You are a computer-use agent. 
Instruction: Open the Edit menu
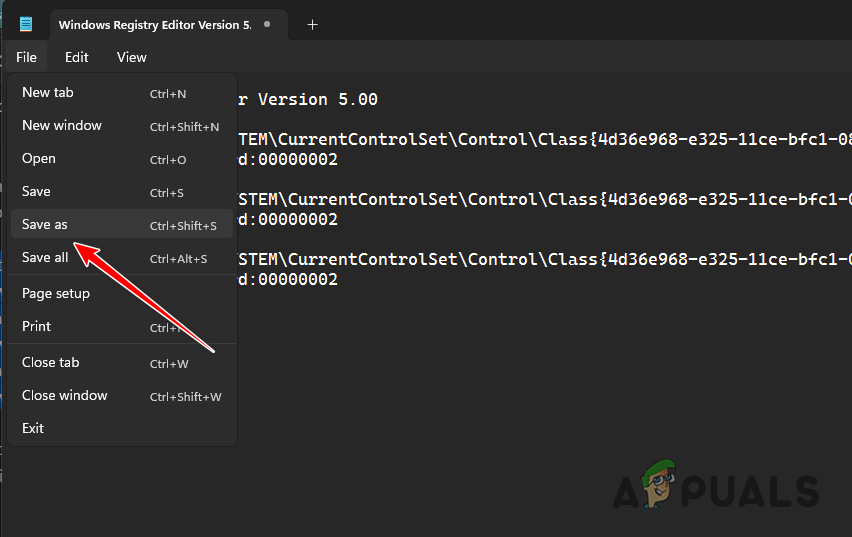[x=77, y=57]
